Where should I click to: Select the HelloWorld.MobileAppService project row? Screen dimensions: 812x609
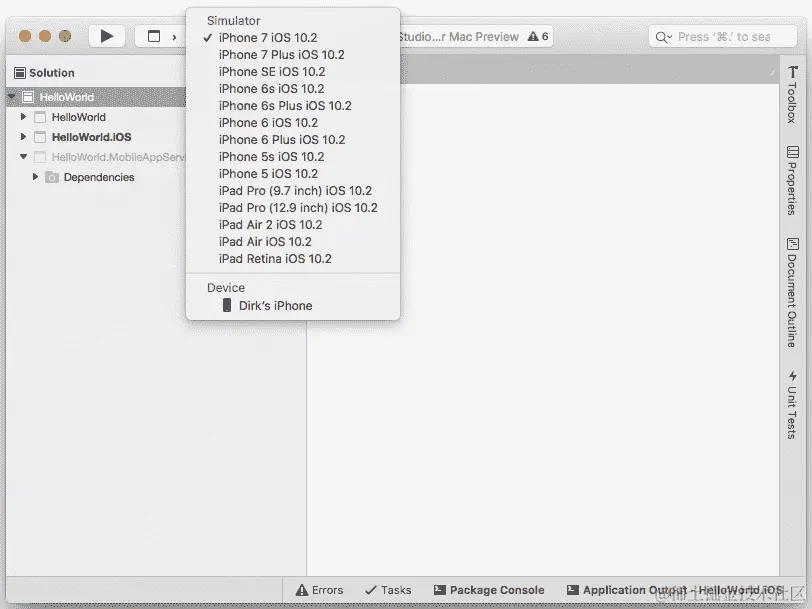[x=96, y=157]
